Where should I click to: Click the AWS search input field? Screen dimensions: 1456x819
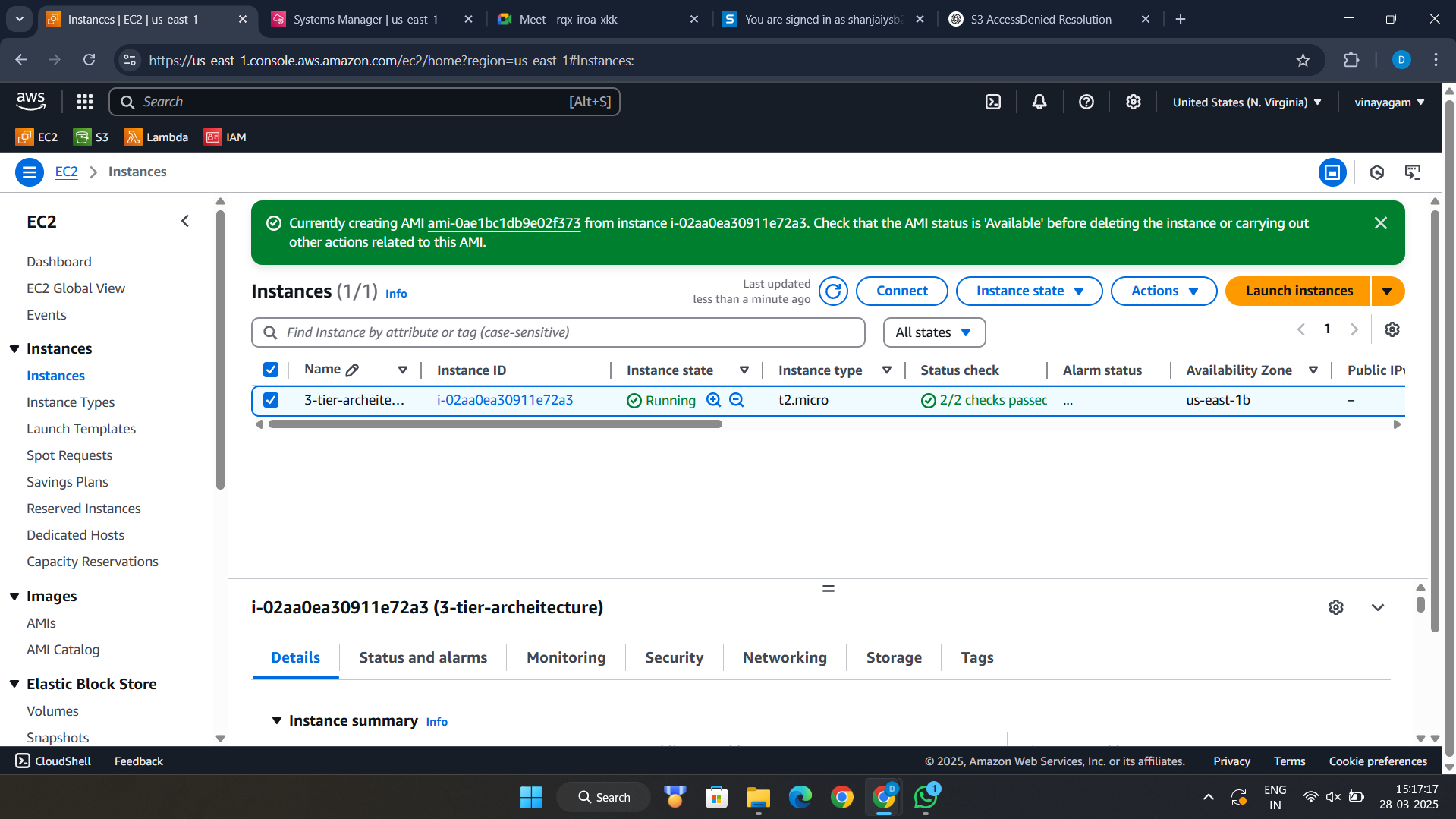click(x=364, y=102)
